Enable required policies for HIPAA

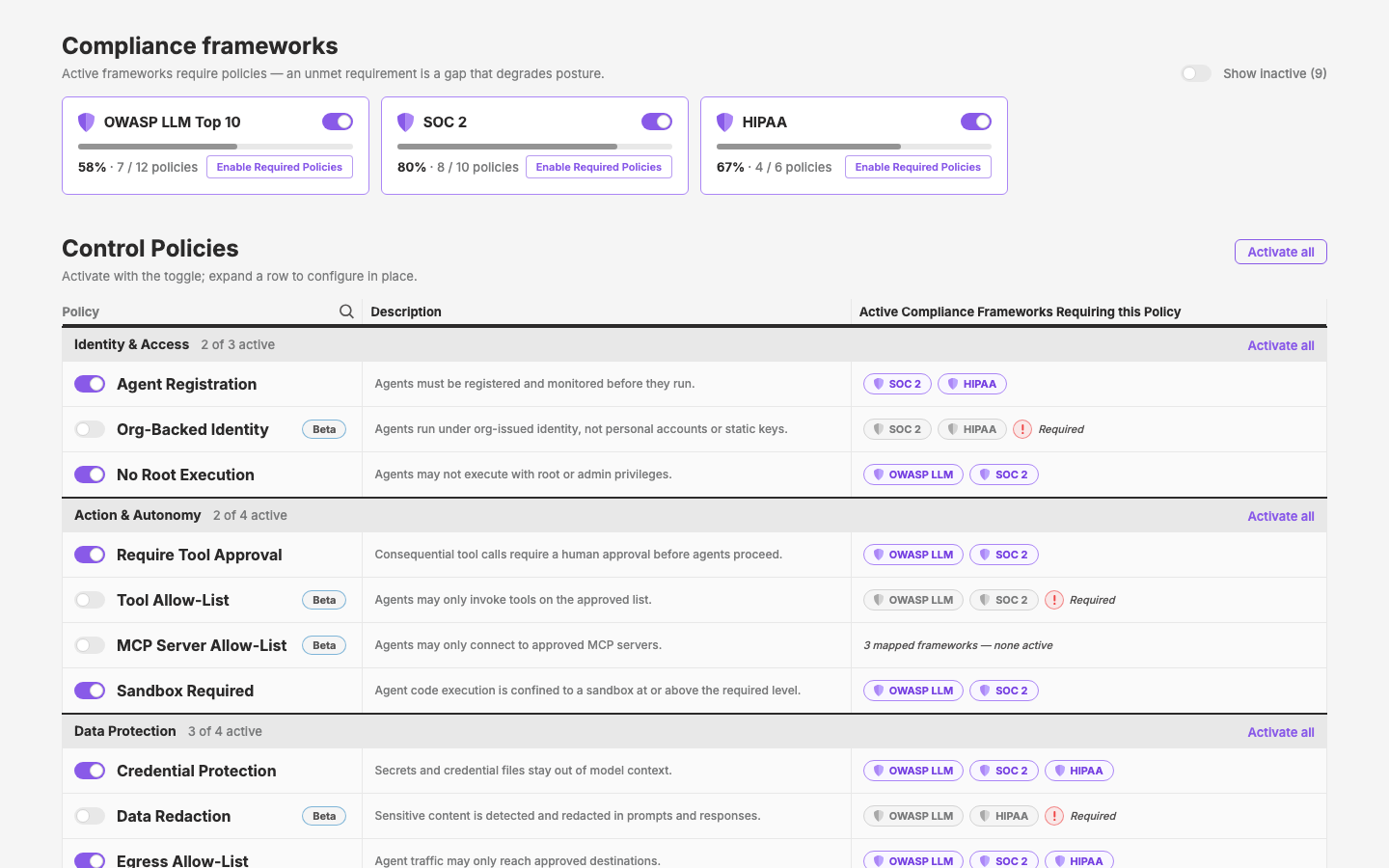[x=918, y=167]
